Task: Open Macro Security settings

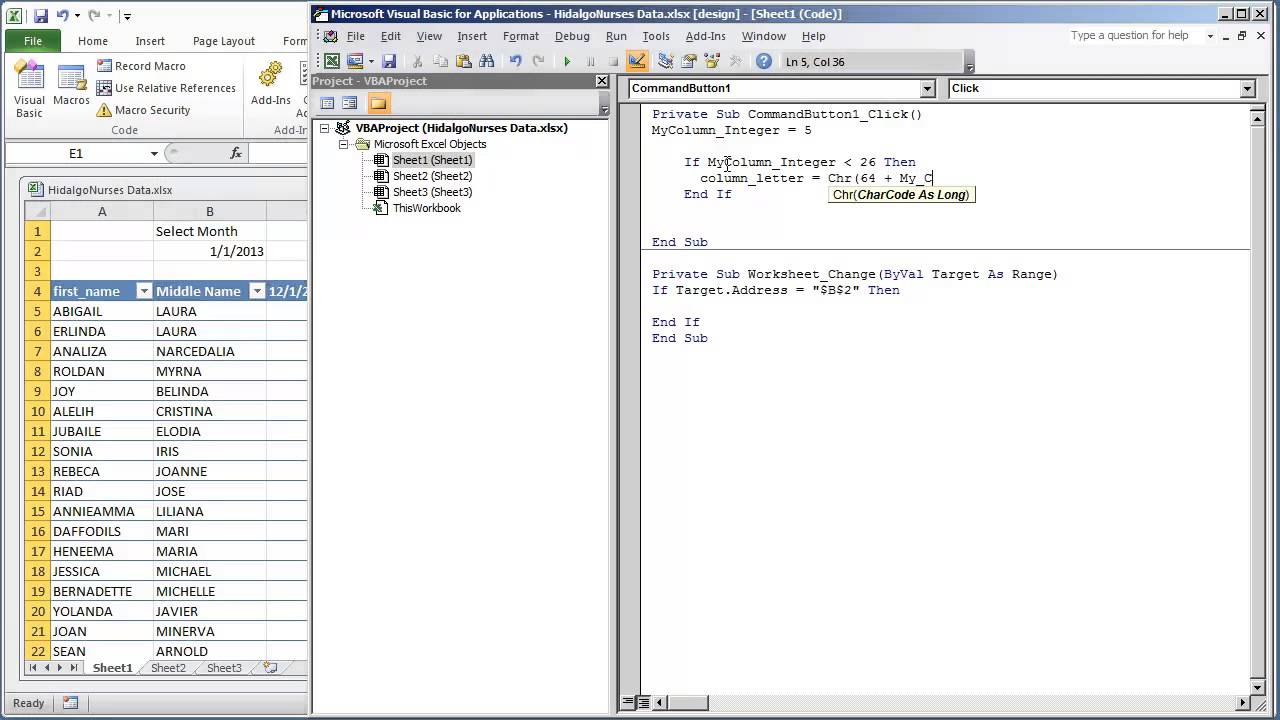Action: coord(143,110)
